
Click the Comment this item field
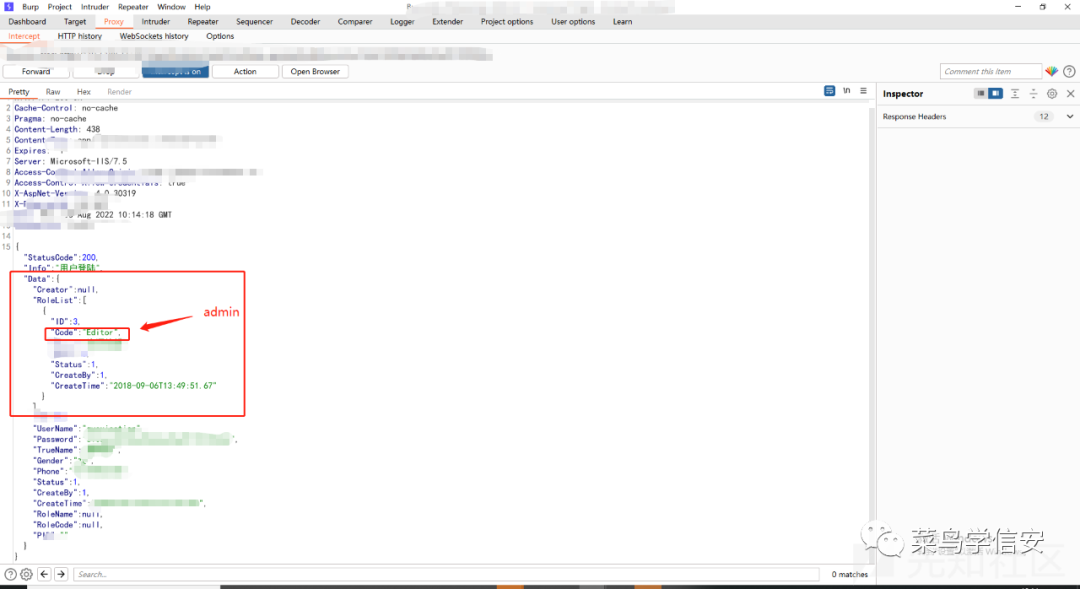pyautogui.click(x=991, y=71)
